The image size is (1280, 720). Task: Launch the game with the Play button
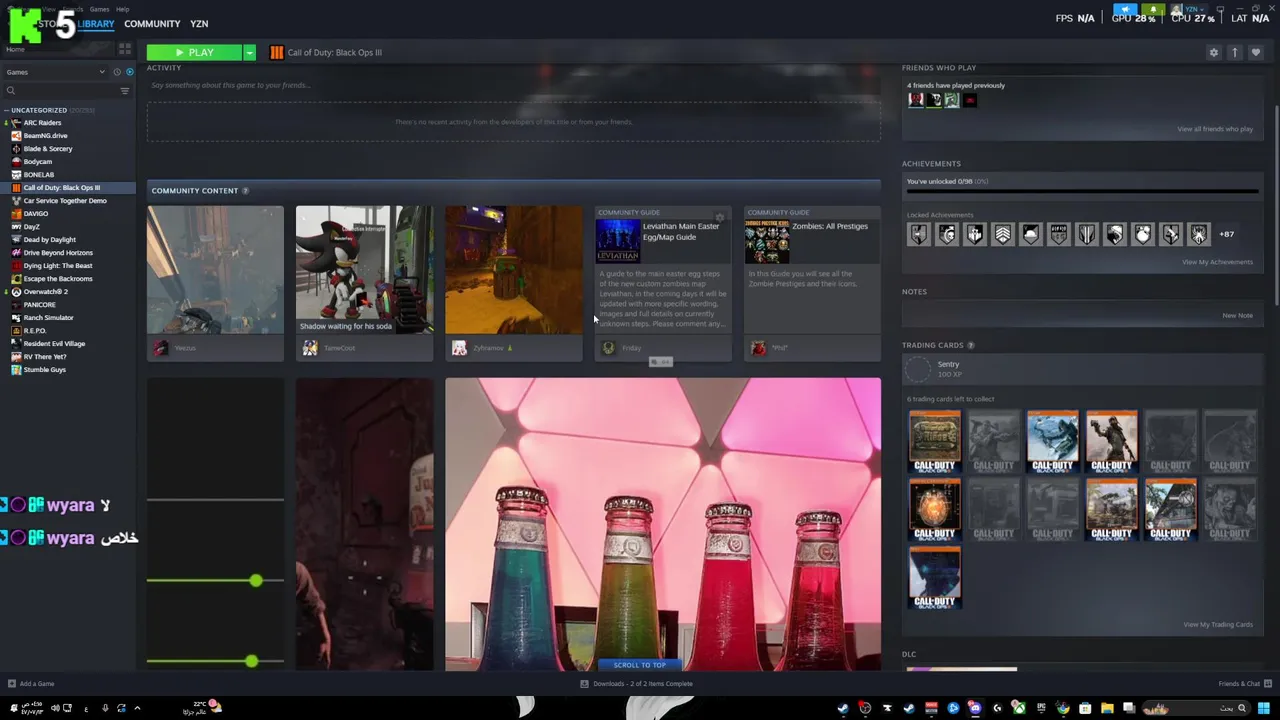194,52
